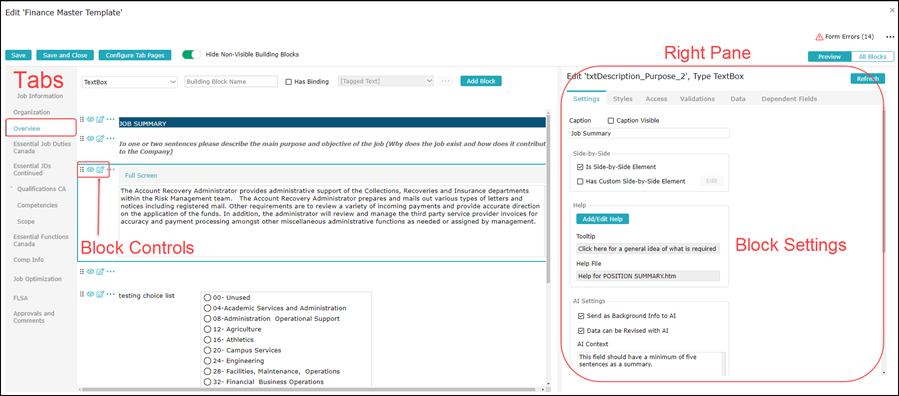Click the Full Screen link
Viewport: 899px width, 396px height.
(141, 175)
